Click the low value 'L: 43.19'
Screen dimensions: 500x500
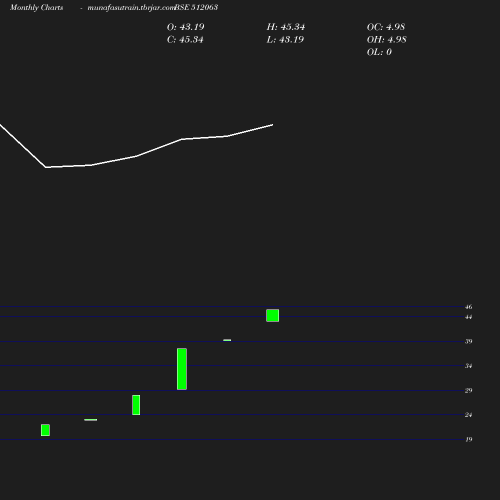click(285, 40)
